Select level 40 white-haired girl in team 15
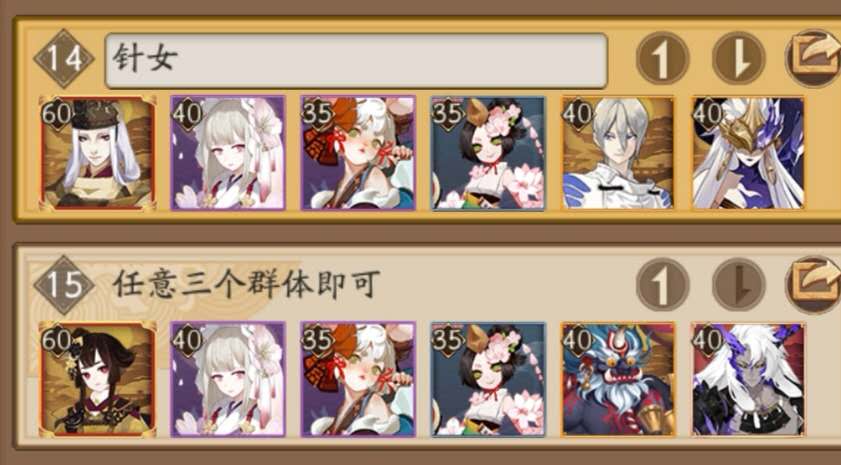The image size is (841, 465). 228,379
